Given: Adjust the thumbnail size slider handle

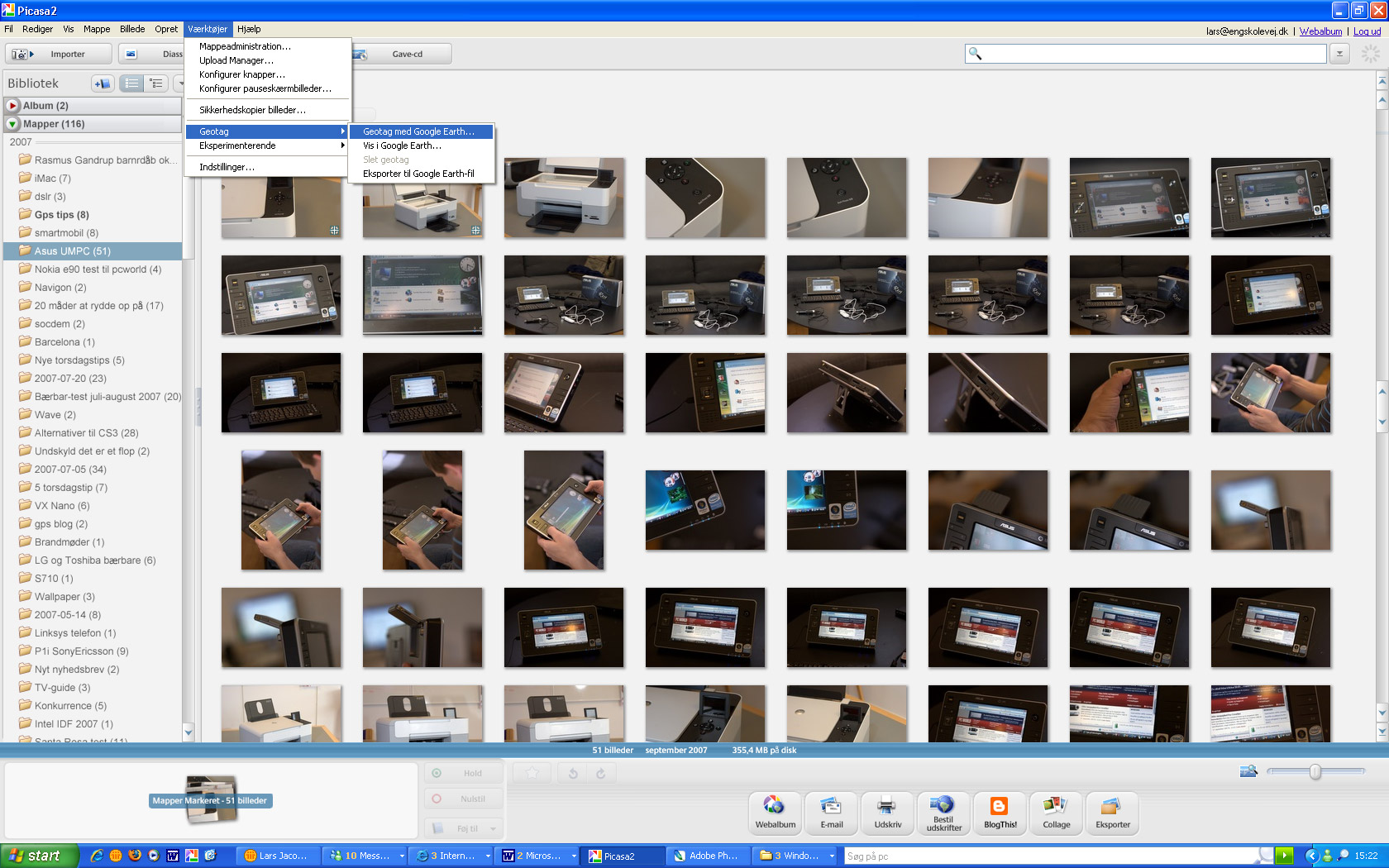Looking at the screenshot, I should click(1315, 771).
